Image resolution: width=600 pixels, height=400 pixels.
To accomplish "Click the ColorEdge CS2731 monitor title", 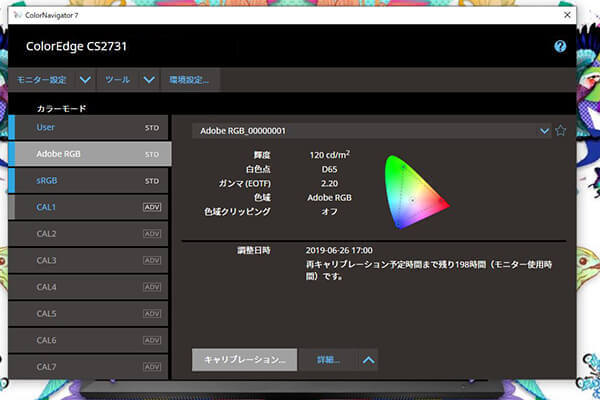I will (76, 46).
